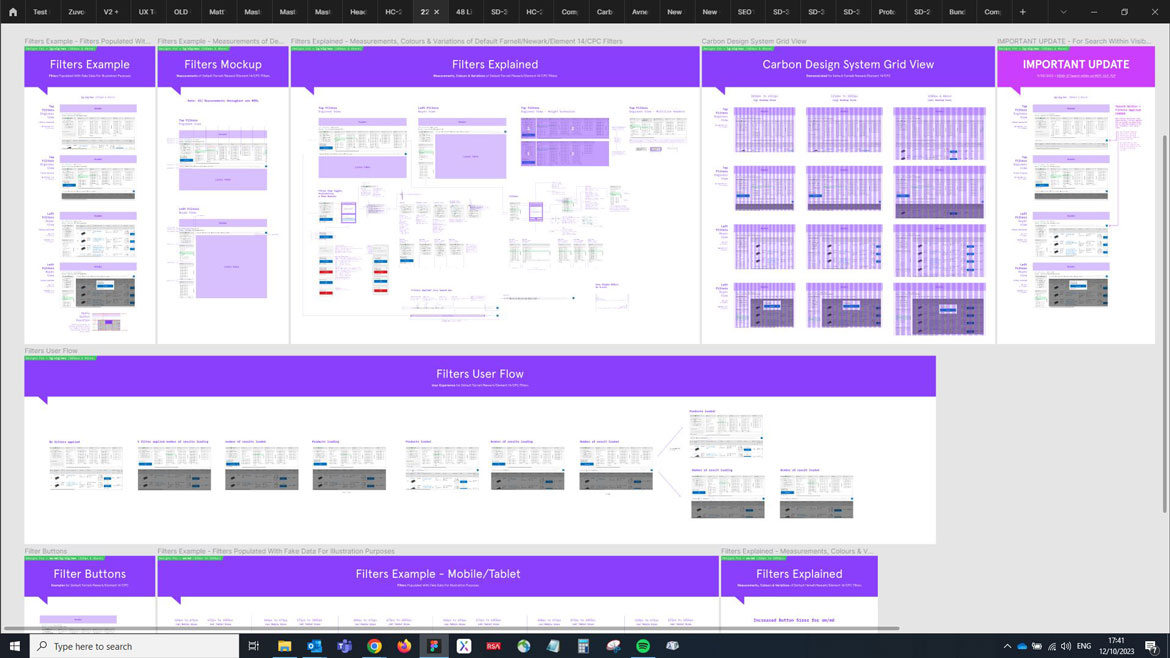Open the date and time panel in the tray
Screen dimensions: 1170x658
[1116, 645]
